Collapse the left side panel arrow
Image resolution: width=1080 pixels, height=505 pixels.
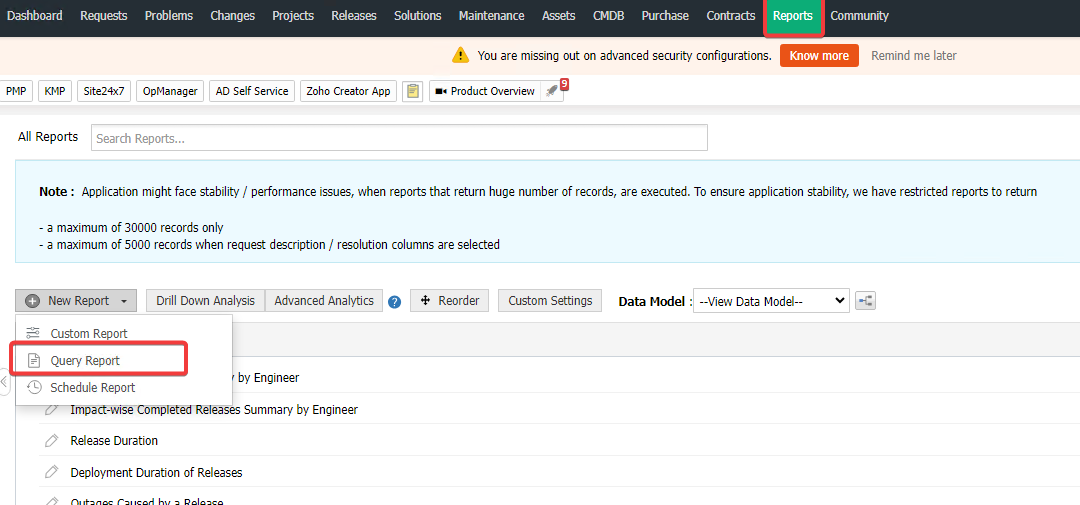4,382
